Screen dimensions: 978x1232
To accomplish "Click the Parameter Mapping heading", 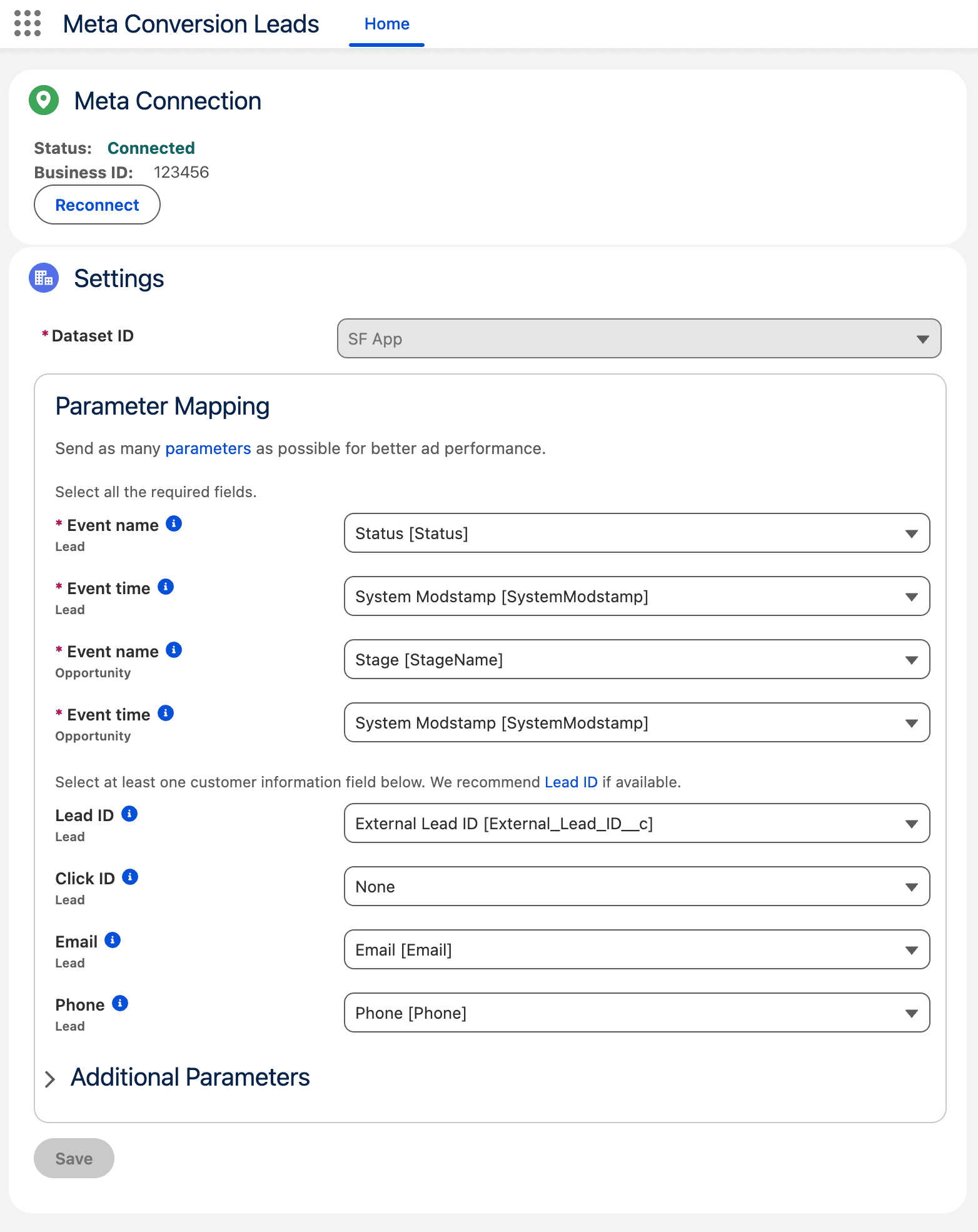I will click(x=163, y=406).
